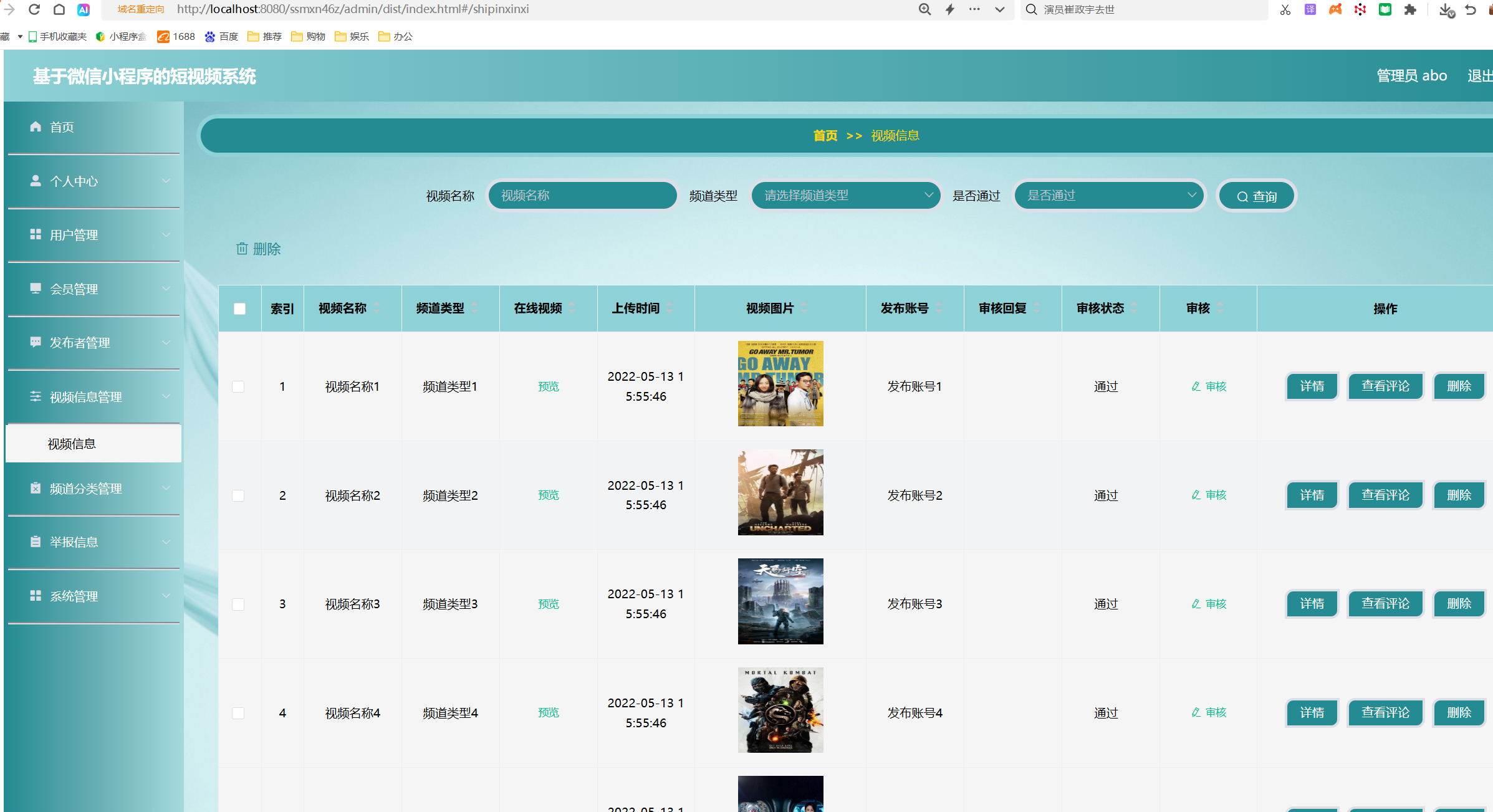Click the 查询 search button
1493x812 pixels.
point(1257,196)
